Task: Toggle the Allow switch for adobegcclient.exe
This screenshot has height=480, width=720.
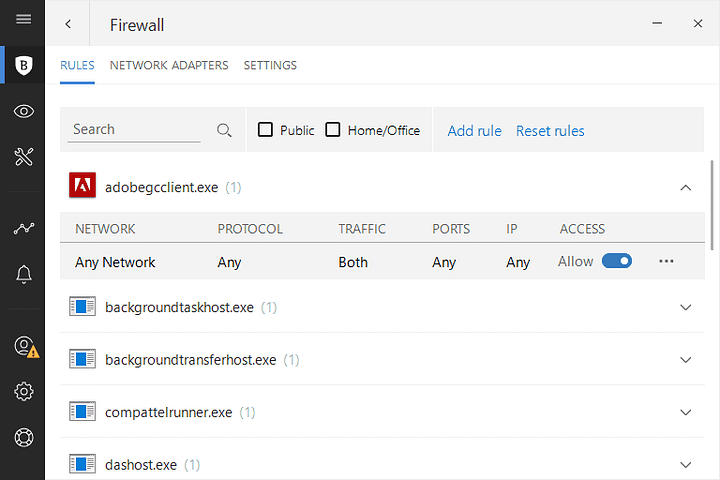Action: tap(617, 261)
